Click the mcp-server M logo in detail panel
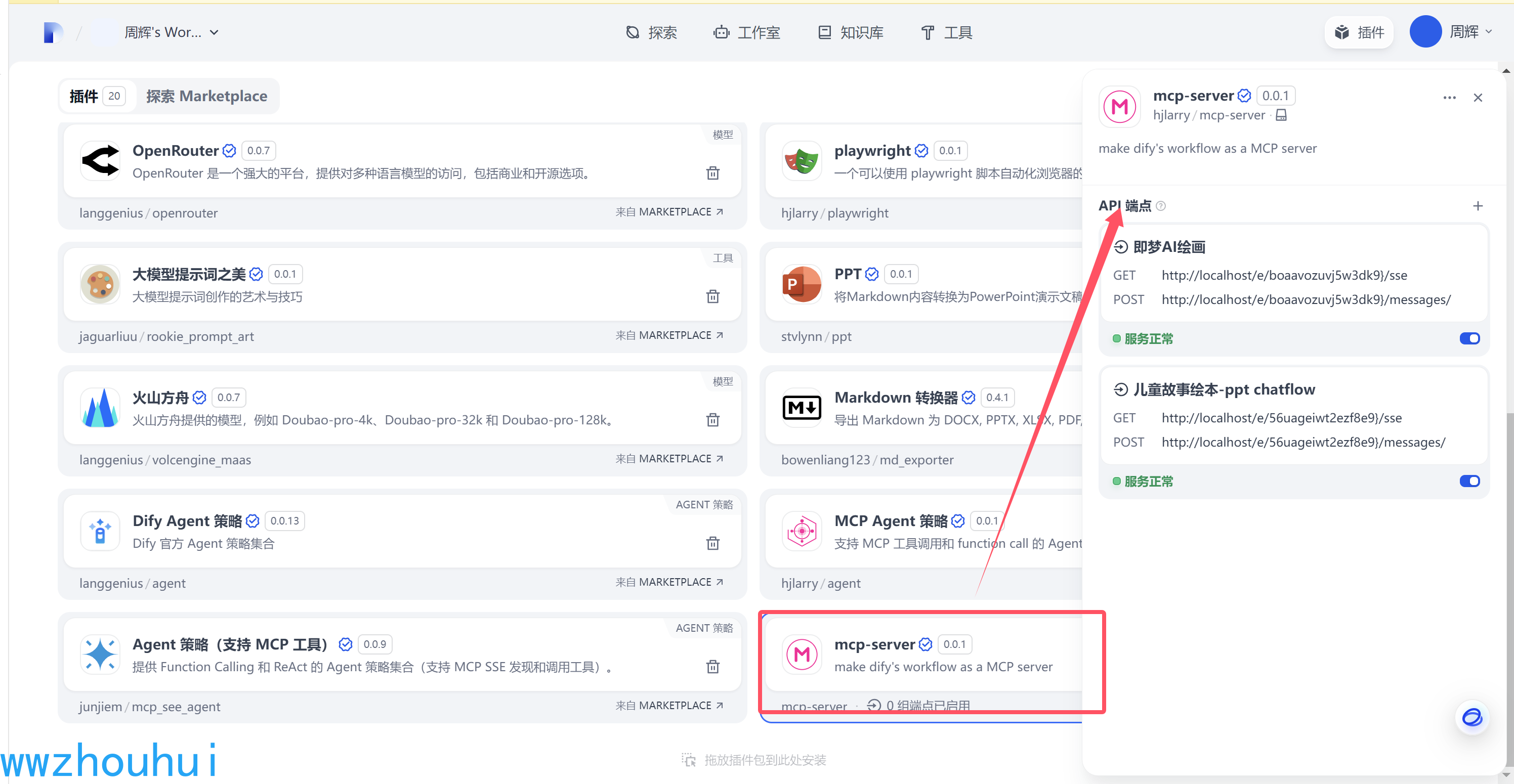This screenshot has height=784, width=1514. pos(1119,106)
